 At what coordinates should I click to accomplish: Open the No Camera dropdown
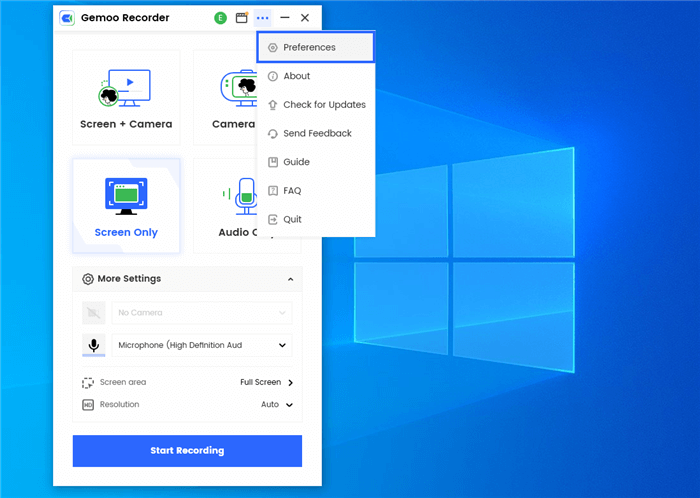[202, 313]
